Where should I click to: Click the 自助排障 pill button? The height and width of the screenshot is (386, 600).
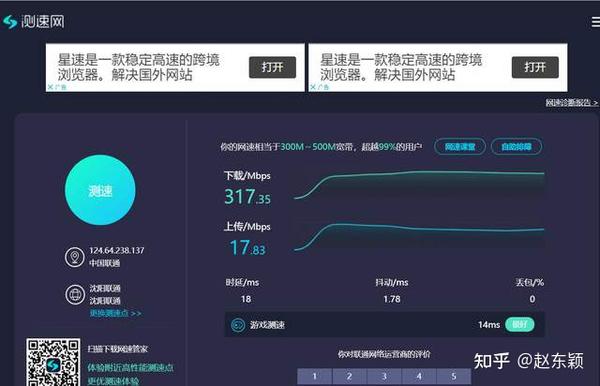point(517,147)
